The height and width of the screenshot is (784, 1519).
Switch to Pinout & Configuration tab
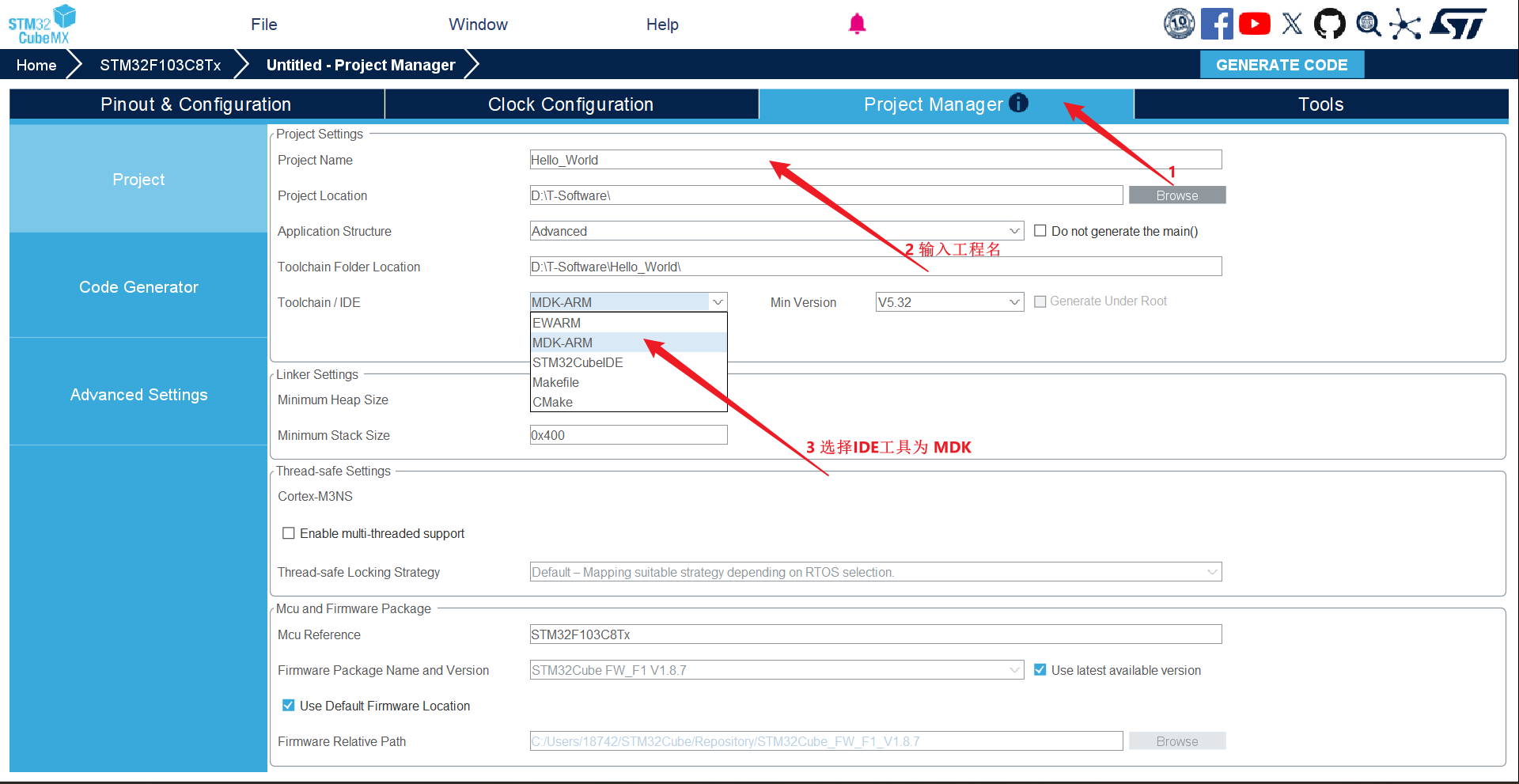point(196,104)
